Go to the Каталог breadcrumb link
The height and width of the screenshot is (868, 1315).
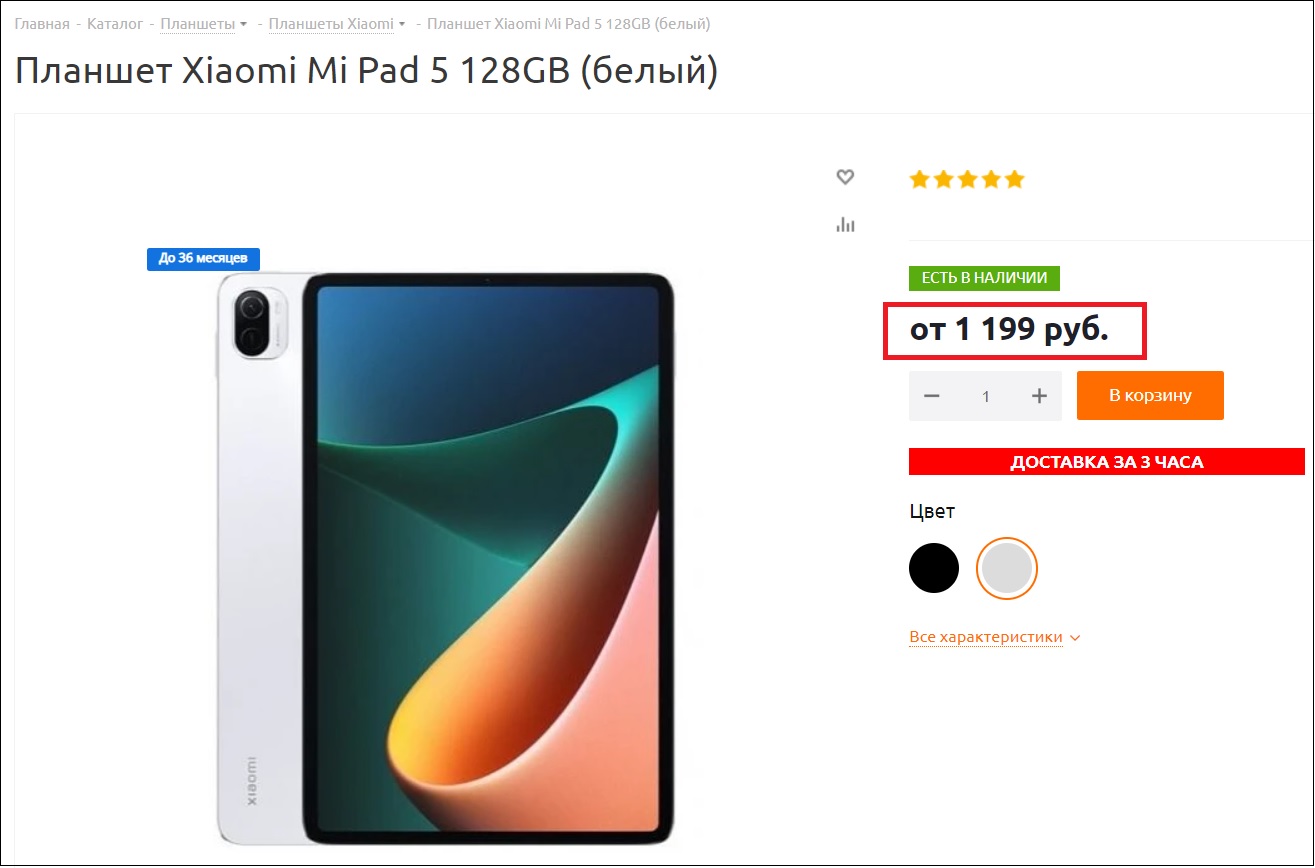115,23
